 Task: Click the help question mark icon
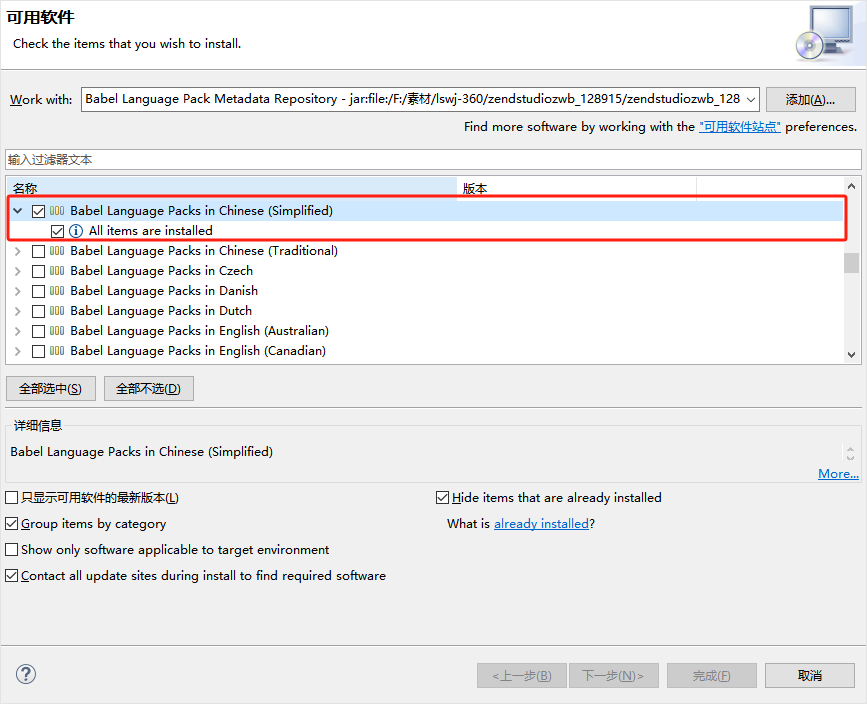point(26,674)
